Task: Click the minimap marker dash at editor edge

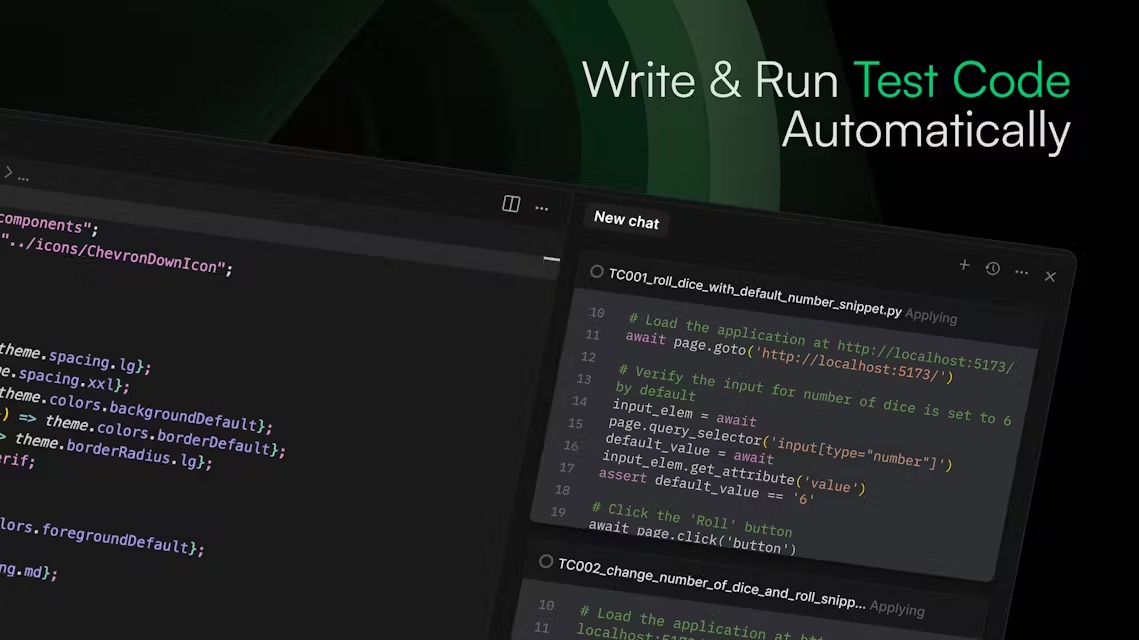Action: pyautogui.click(x=551, y=259)
